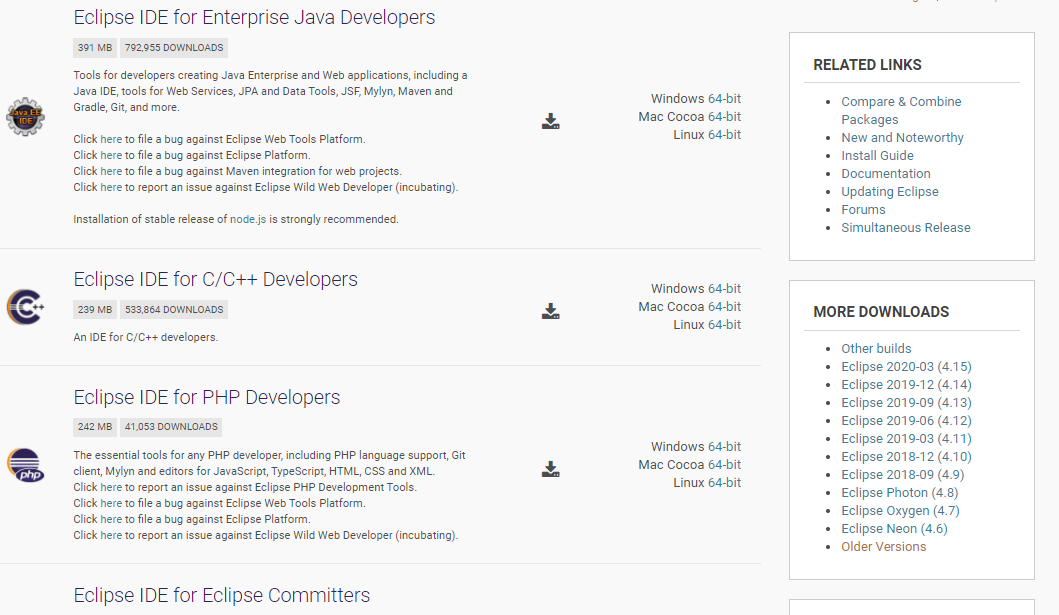Click the C/C++ package logo icon
The width and height of the screenshot is (1059, 615).
(x=26, y=307)
